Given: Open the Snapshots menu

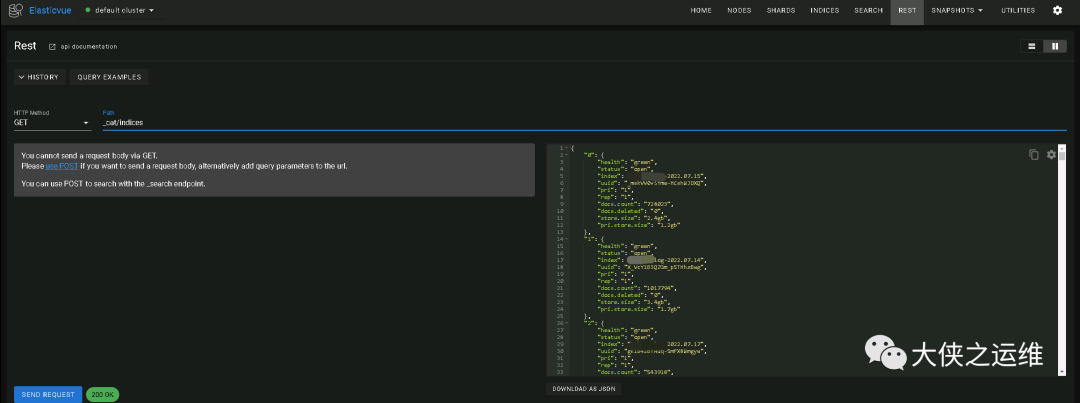Looking at the screenshot, I should [x=956, y=10].
